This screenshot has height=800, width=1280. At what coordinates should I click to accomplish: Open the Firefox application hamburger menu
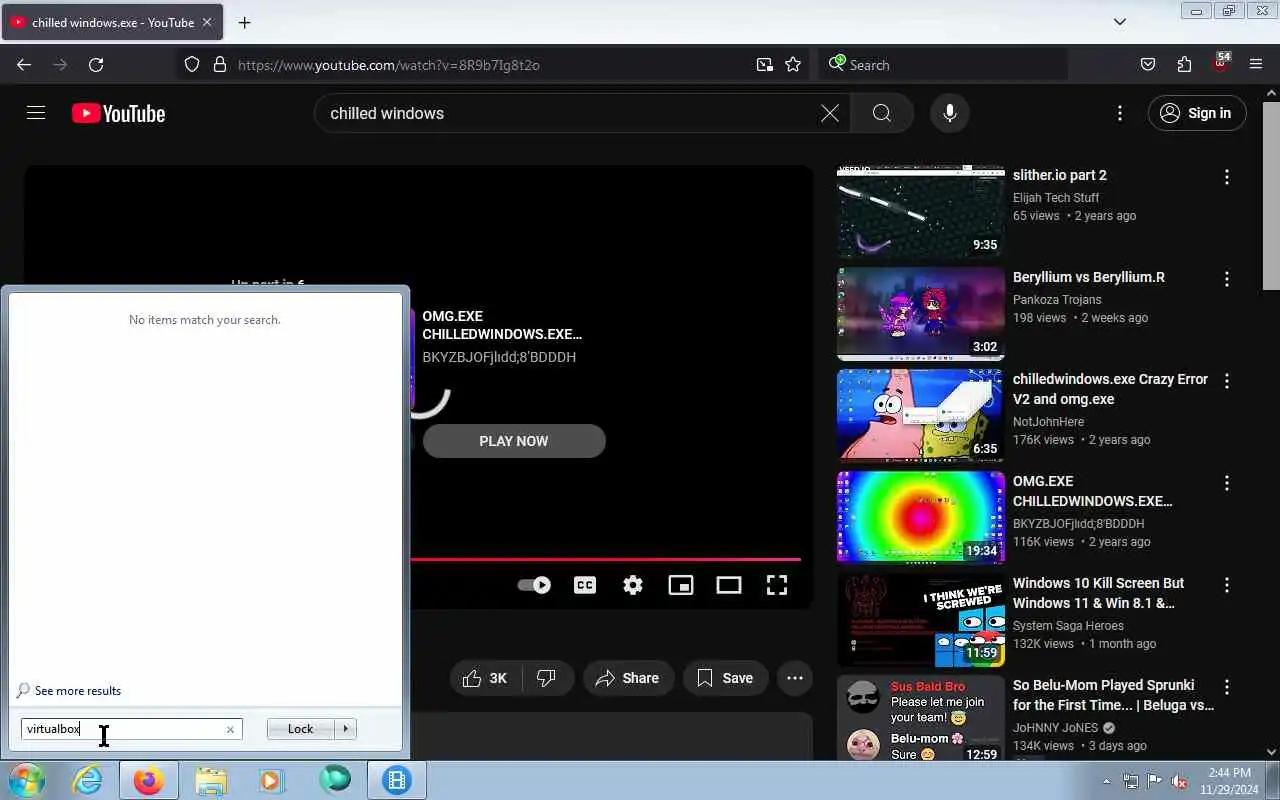pyautogui.click(x=1256, y=65)
